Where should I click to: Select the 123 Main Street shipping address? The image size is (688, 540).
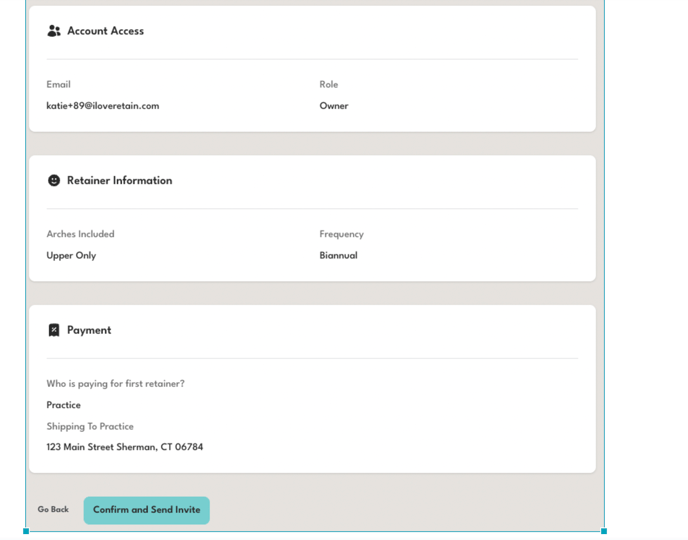(124, 448)
